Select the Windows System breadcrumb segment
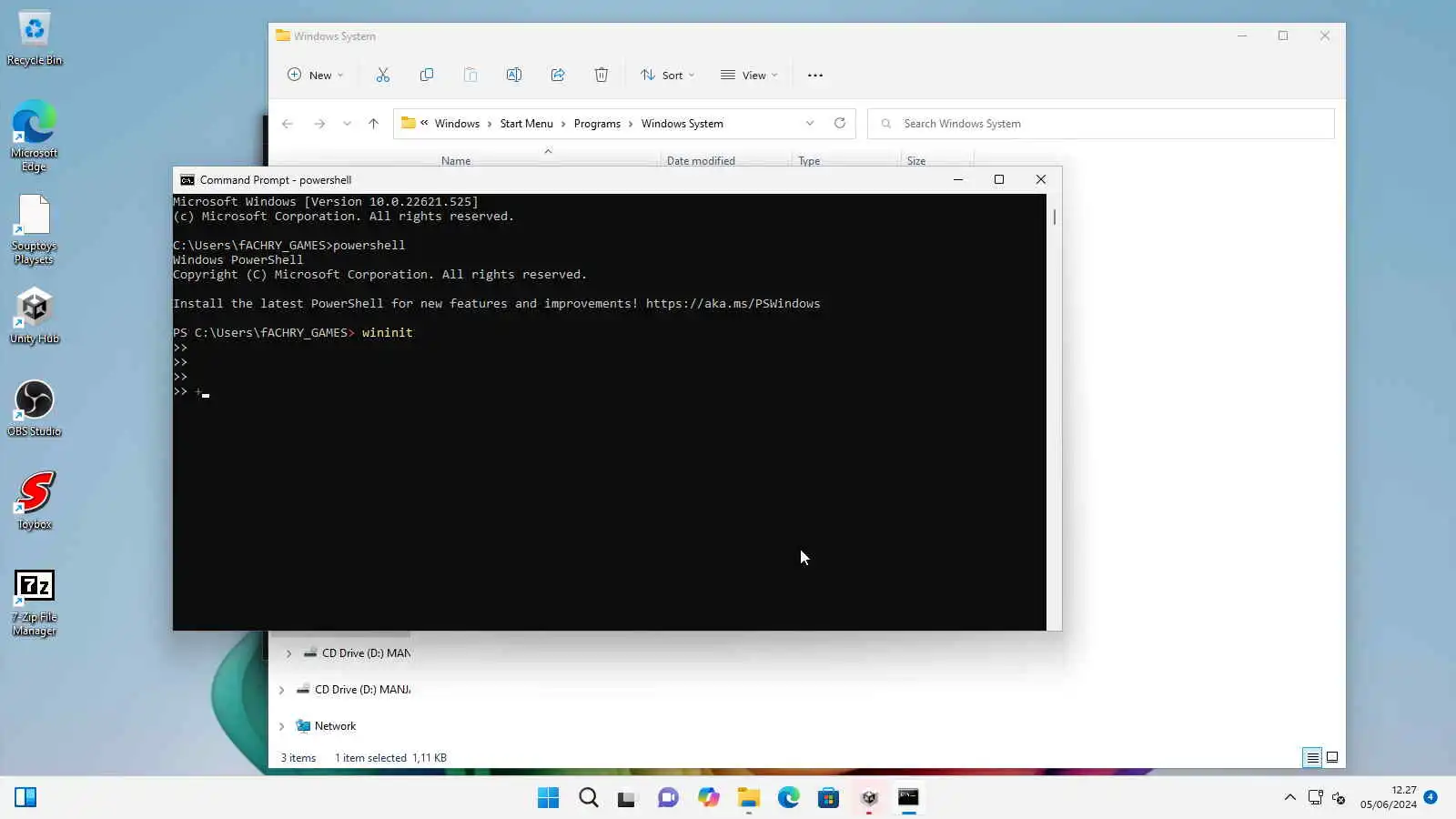The width and height of the screenshot is (1456, 819). (x=682, y=124)
